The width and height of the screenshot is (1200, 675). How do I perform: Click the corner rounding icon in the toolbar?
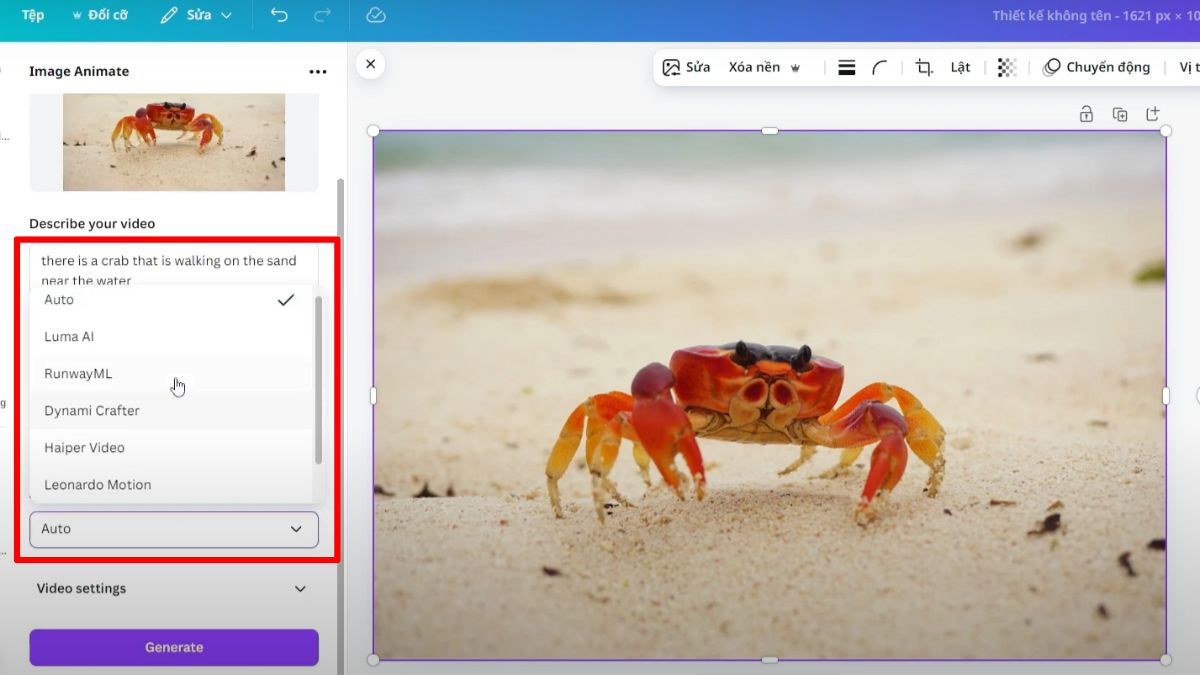pyautogui.click(x=879, y=66)
